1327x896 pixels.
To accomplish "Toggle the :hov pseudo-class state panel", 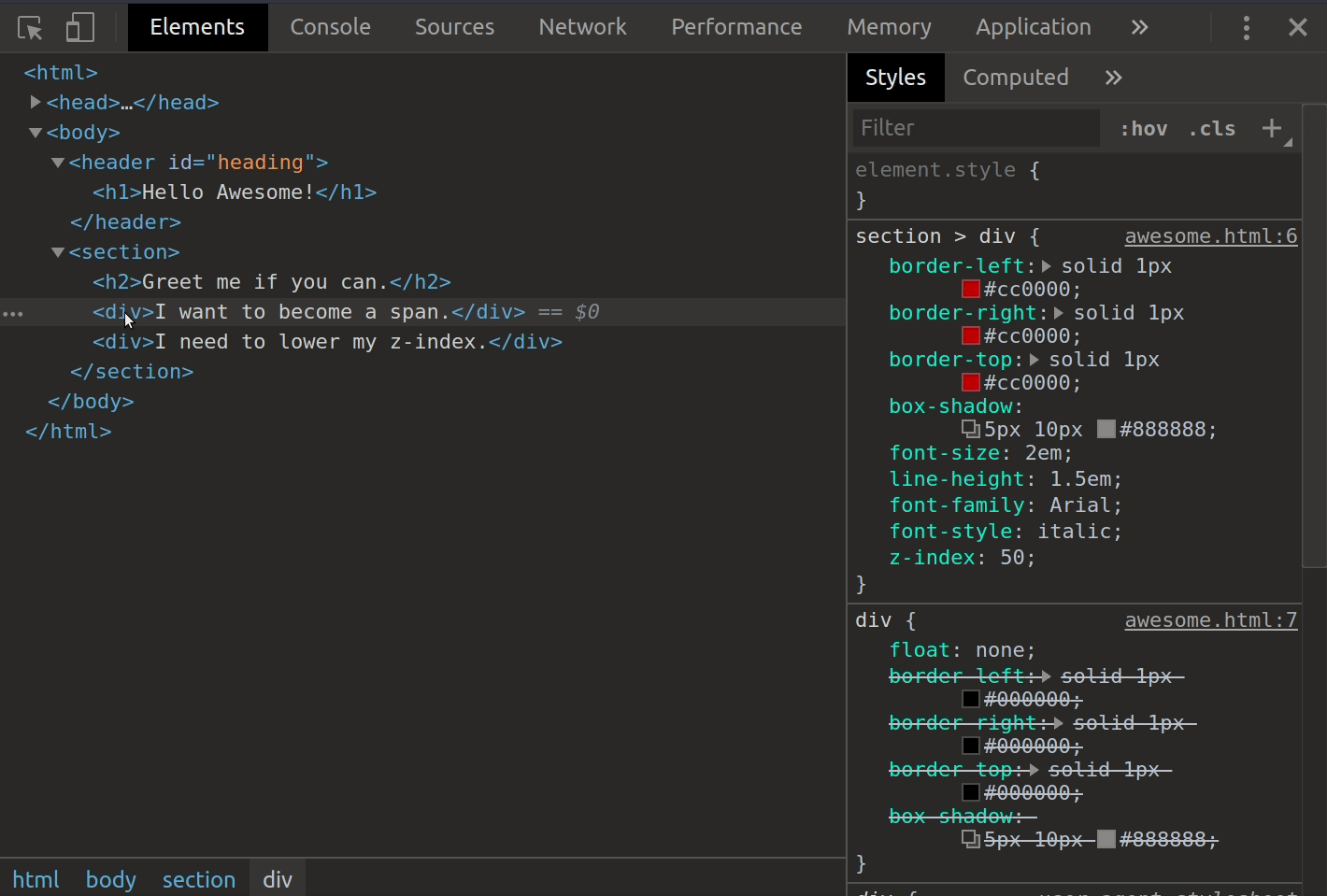I will (x=1143, y=128).
